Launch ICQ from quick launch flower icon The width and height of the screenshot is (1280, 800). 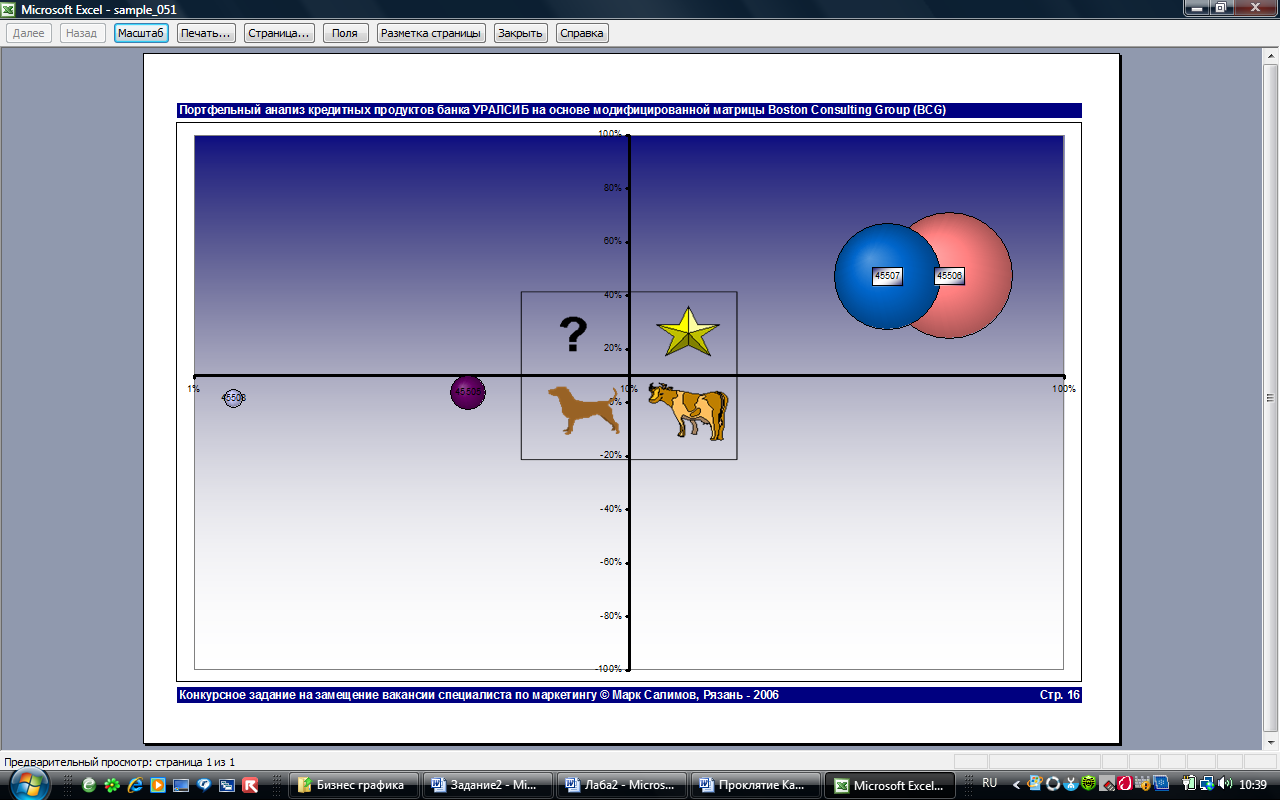(x=112, y=785)
